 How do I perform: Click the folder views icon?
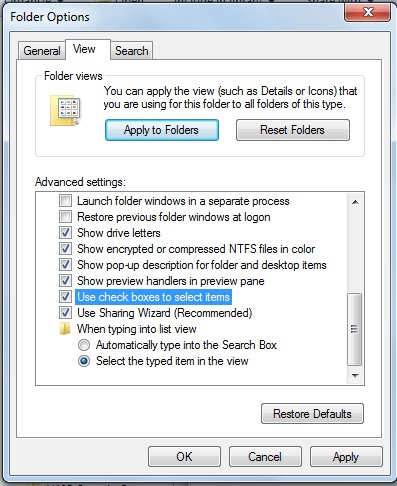point(65,111)
